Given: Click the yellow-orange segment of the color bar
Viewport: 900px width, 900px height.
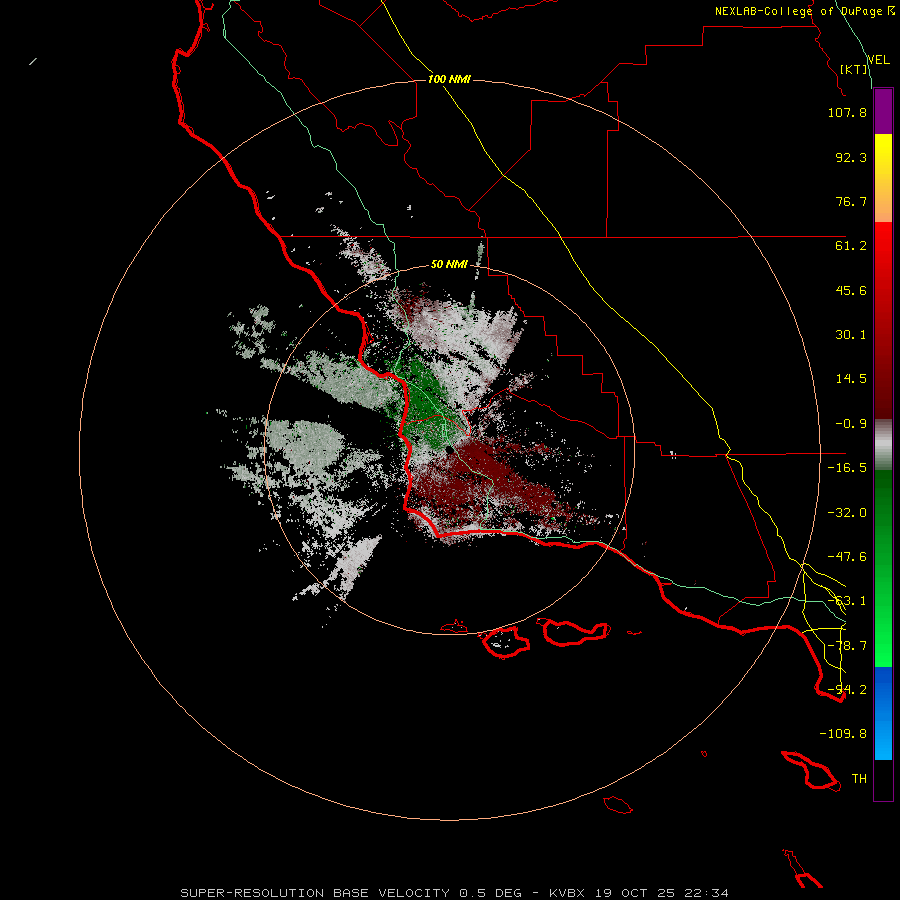Looking at the screenshot, I should pyautogui.click(x=883, y=178).
